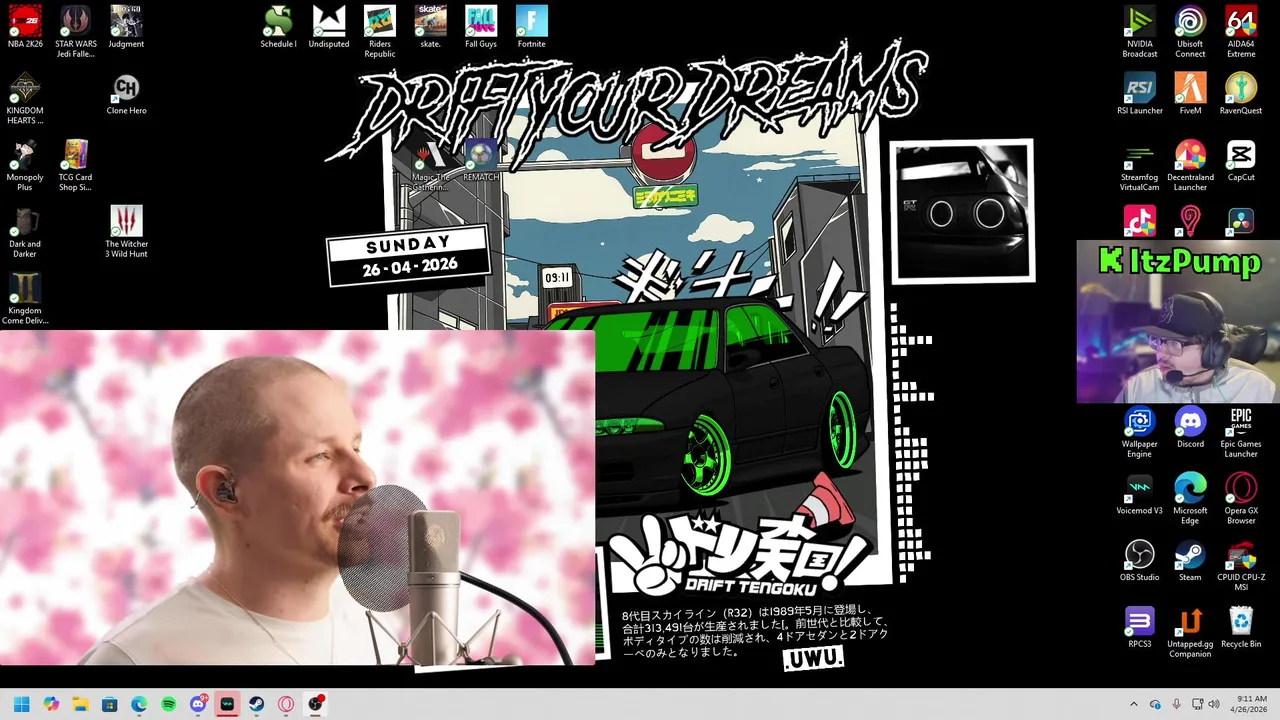Open the 9:11 AM clock and calendar

(x=1251, y=704)
